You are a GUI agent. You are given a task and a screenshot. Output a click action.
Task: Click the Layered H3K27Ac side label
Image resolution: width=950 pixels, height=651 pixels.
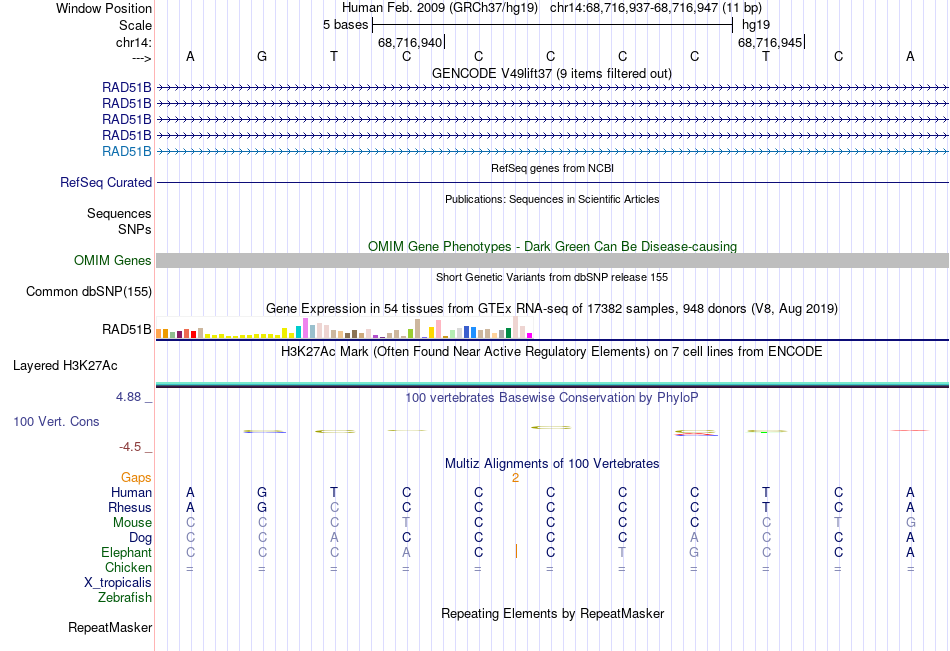(65, 366)
